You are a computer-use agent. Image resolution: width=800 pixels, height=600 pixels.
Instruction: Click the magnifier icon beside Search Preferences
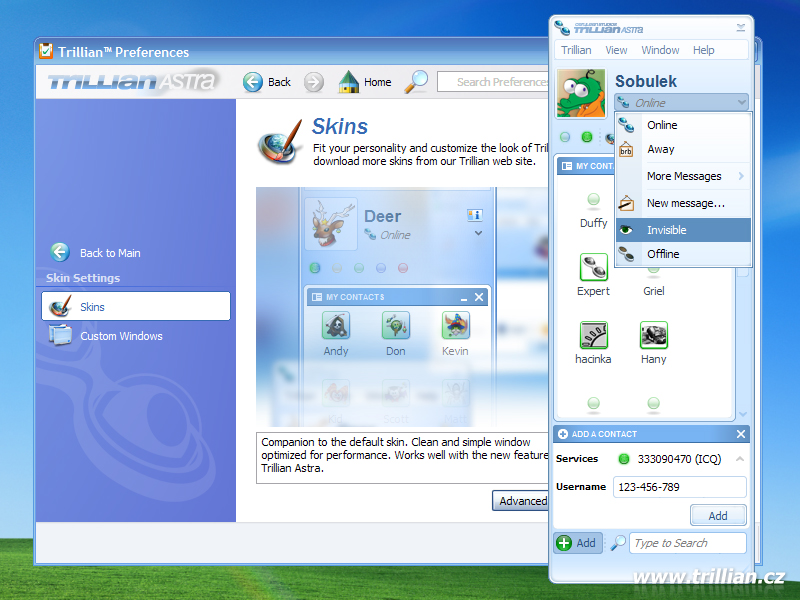tap(416, 82)
